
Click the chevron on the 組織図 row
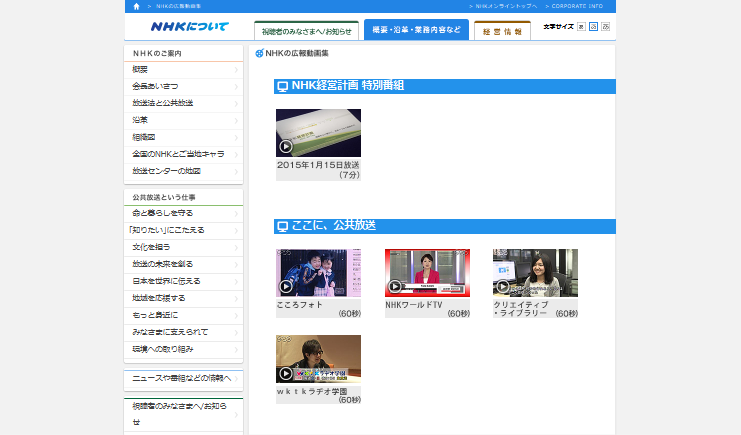[236, 138]
